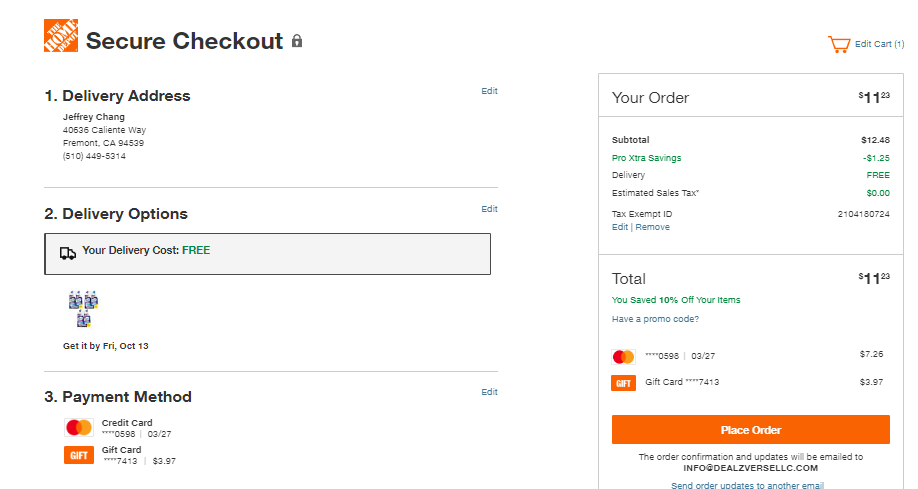Edit the Delivery Address section
918x489 pixels.
pyautogui.click(x=489, y=91)
